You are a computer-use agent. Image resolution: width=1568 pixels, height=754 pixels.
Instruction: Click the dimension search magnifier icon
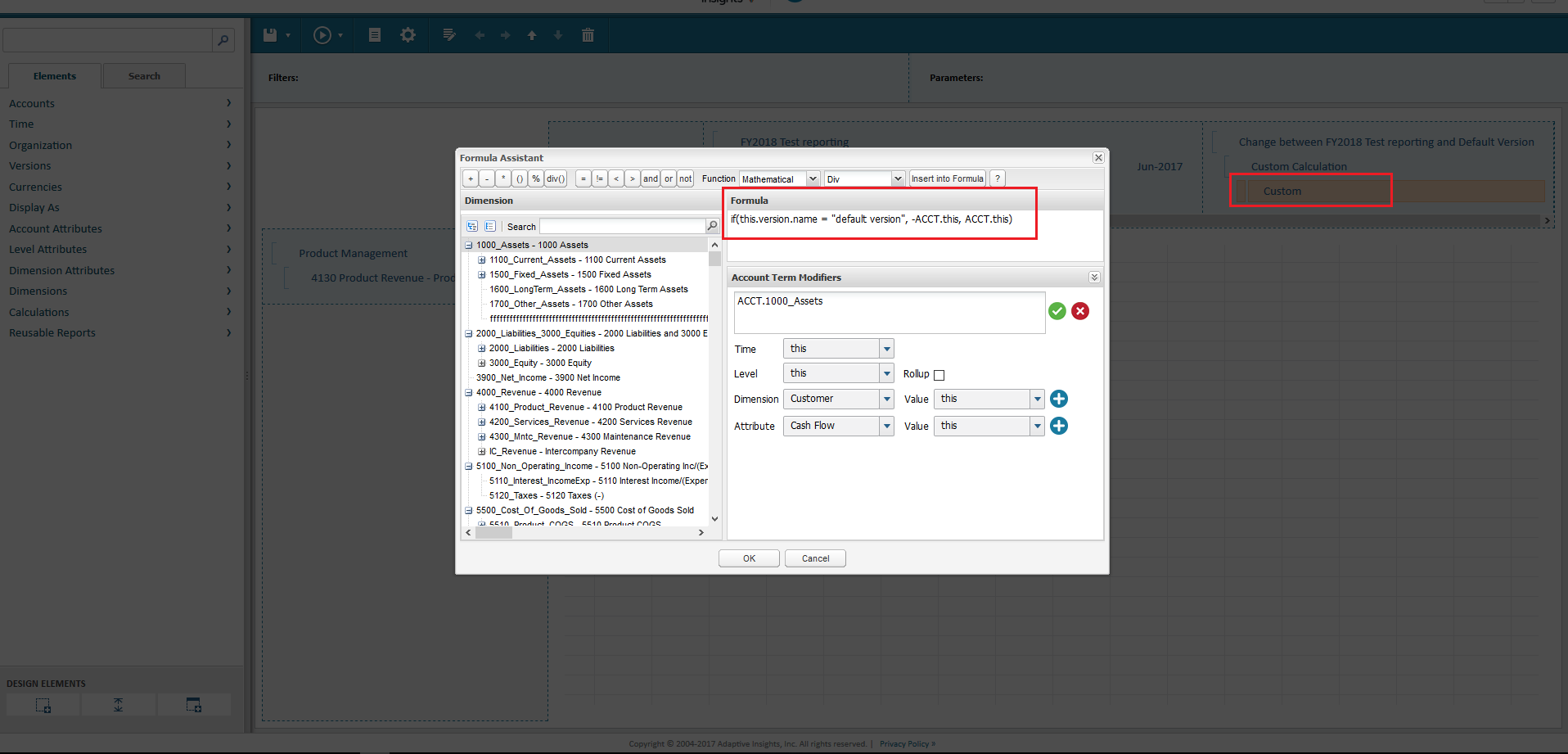click(712, 226)
